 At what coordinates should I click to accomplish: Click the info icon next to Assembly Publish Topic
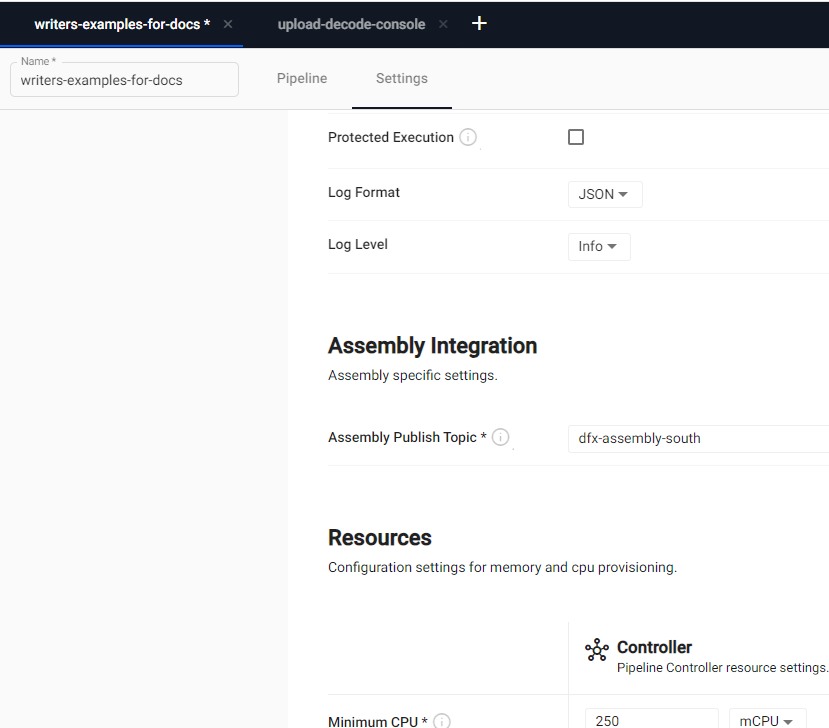pos(501,437)
